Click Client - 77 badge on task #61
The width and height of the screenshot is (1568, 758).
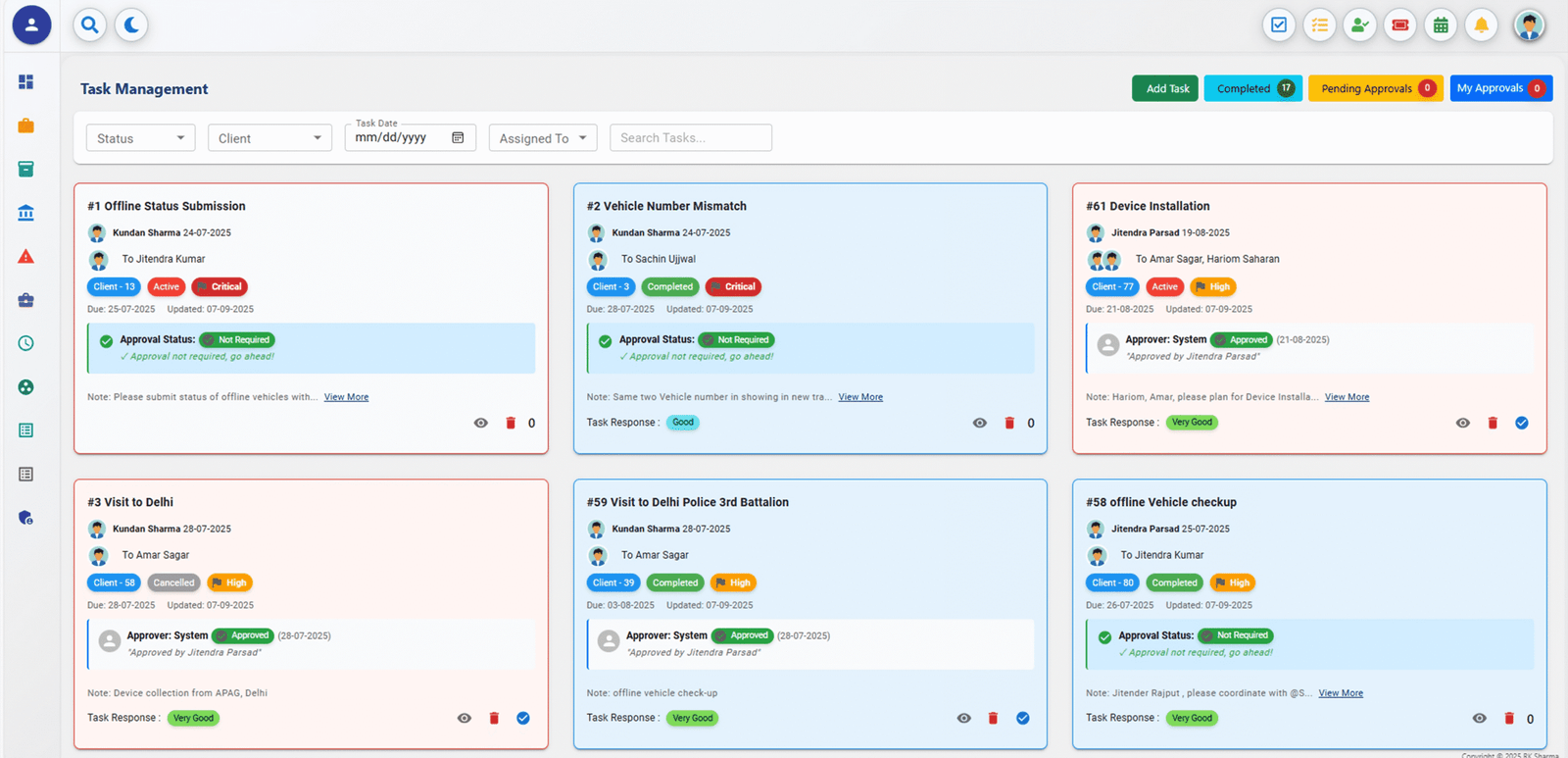click(x=1112, y=286)
